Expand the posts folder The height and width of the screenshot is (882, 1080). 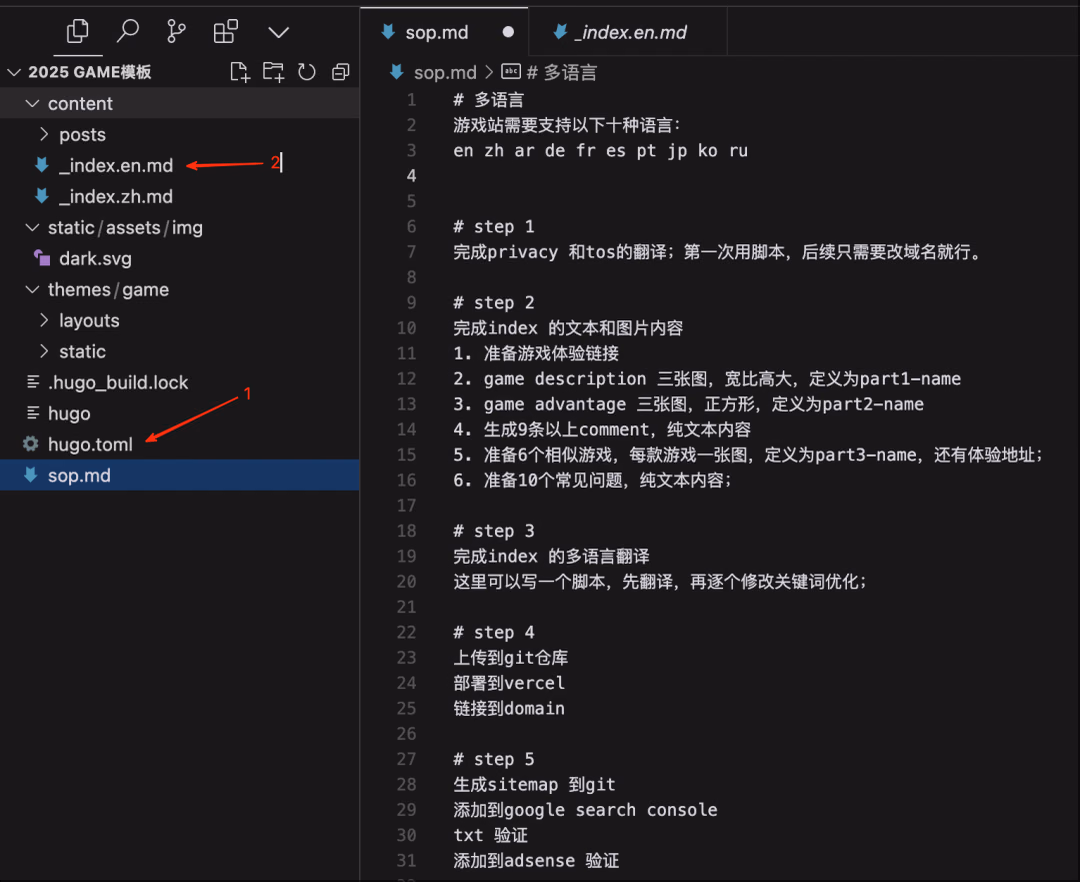click(44, 134)
